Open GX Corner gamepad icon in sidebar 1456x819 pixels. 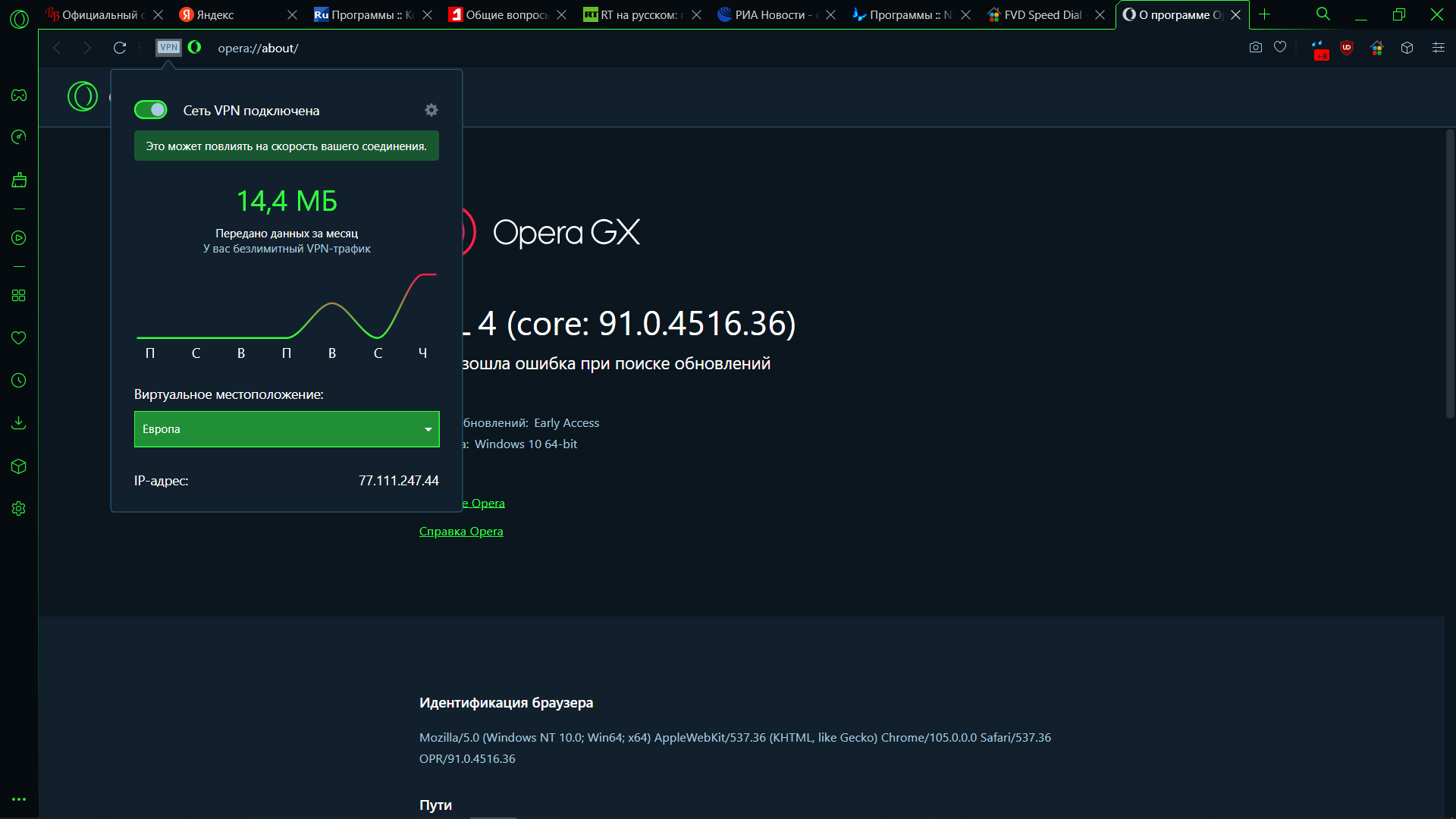[19, 96]
